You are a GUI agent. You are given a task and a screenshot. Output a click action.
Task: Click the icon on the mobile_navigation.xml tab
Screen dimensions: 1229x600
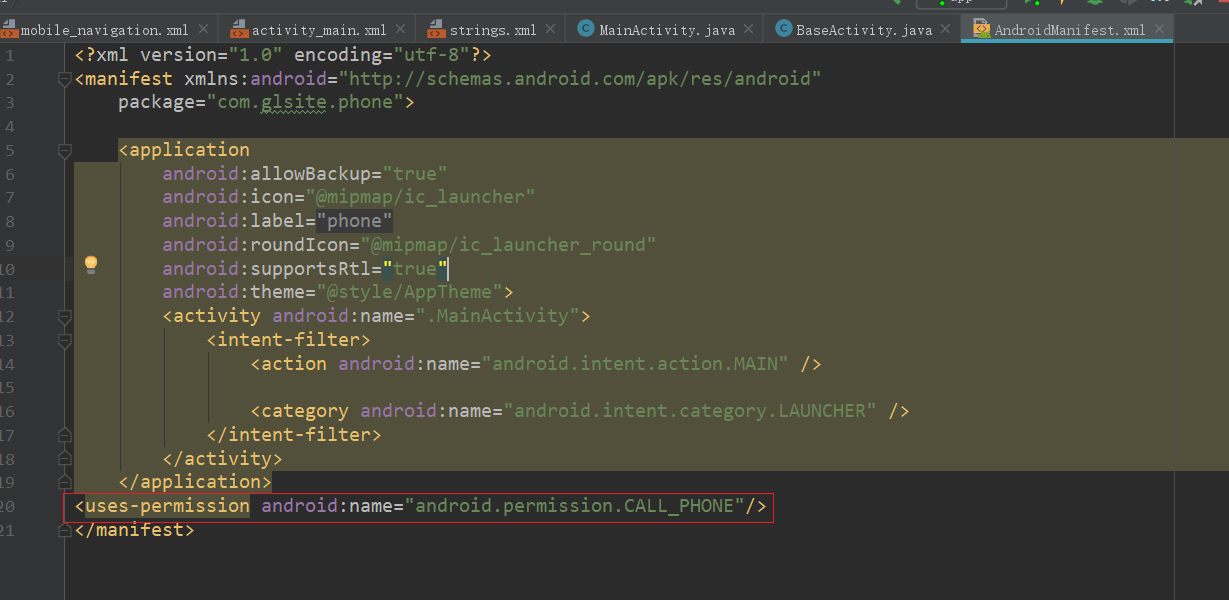coord(9,29)
